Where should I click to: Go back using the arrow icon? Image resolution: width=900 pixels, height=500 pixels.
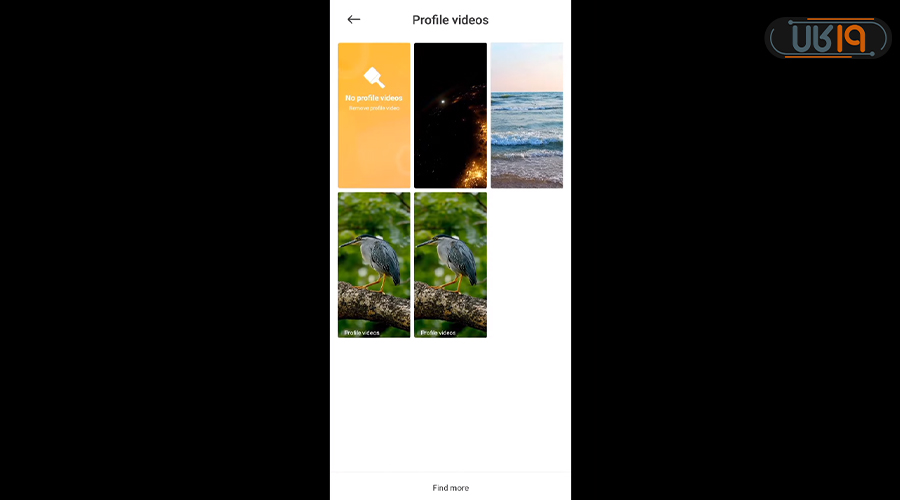tap(354, 20)
